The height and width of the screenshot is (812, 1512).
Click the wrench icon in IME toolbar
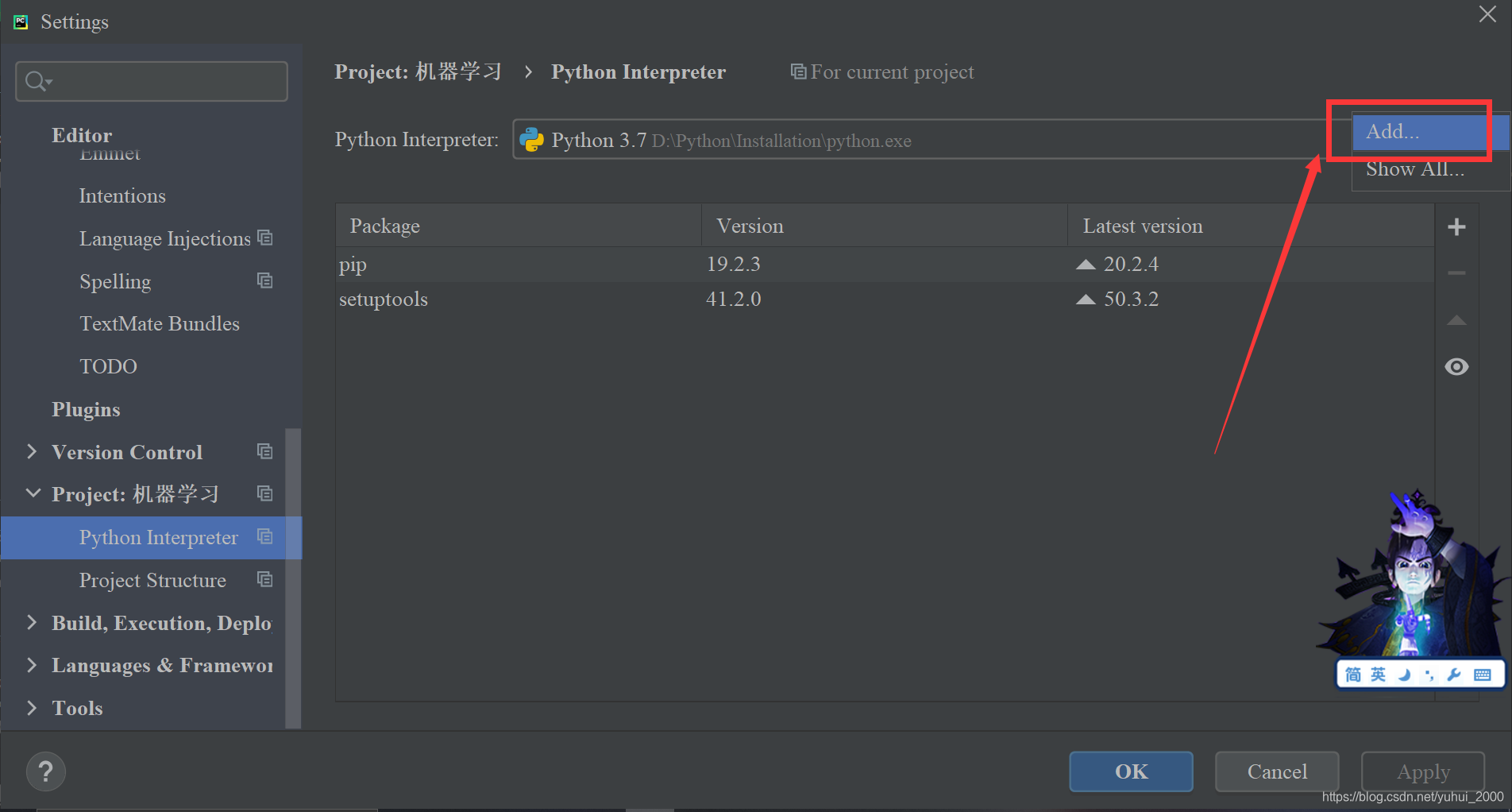click(1454, 675)
